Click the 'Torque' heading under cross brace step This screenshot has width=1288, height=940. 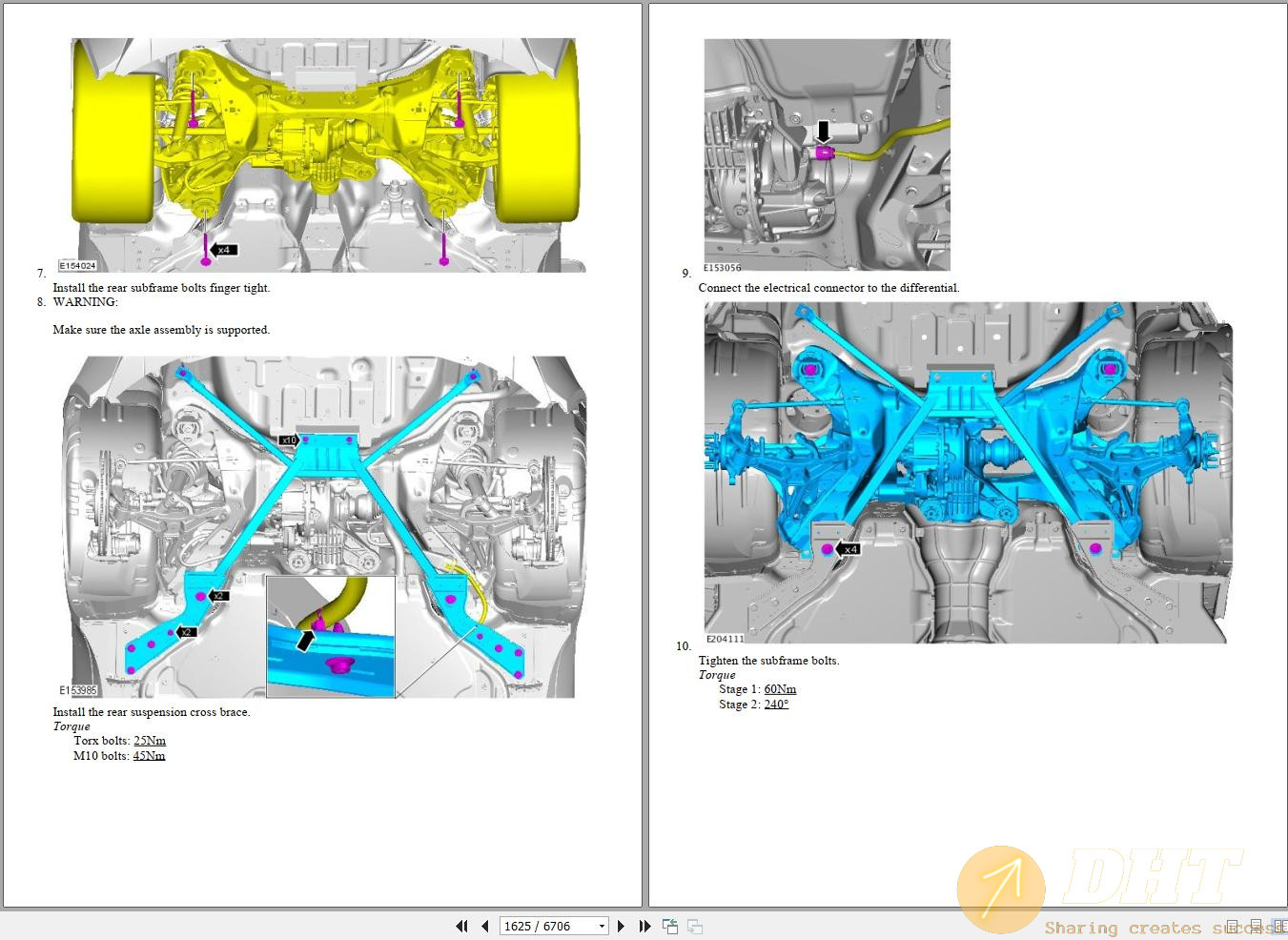coord(72,726)
